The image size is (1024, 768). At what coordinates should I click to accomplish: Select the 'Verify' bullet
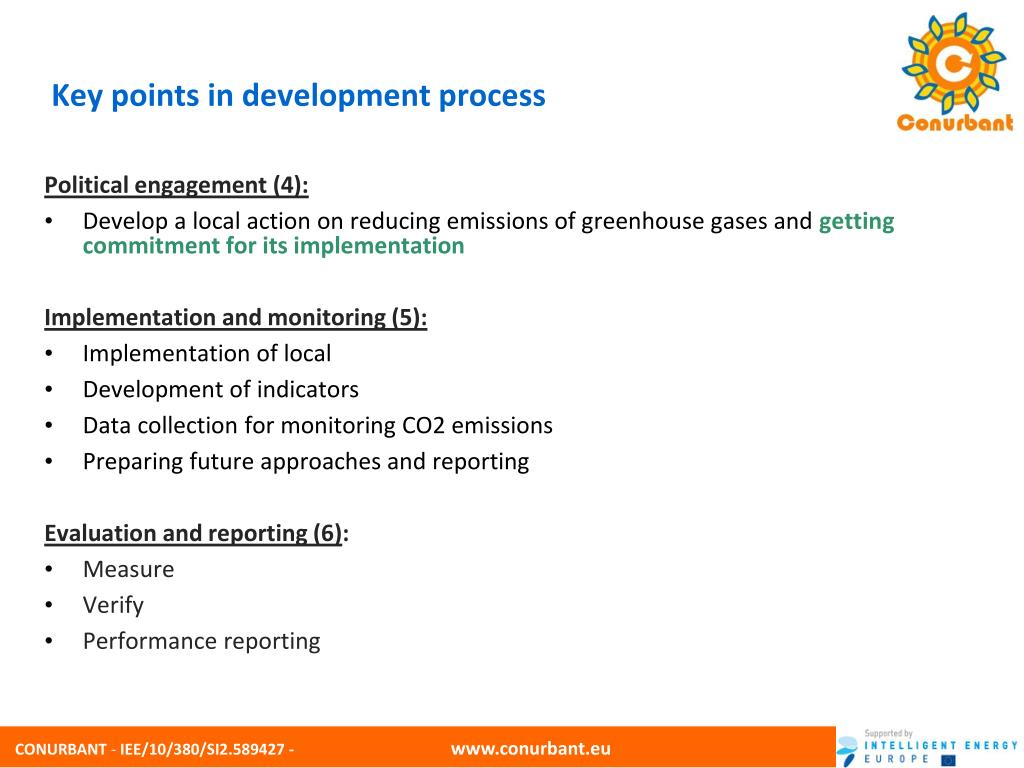point(113,605)
